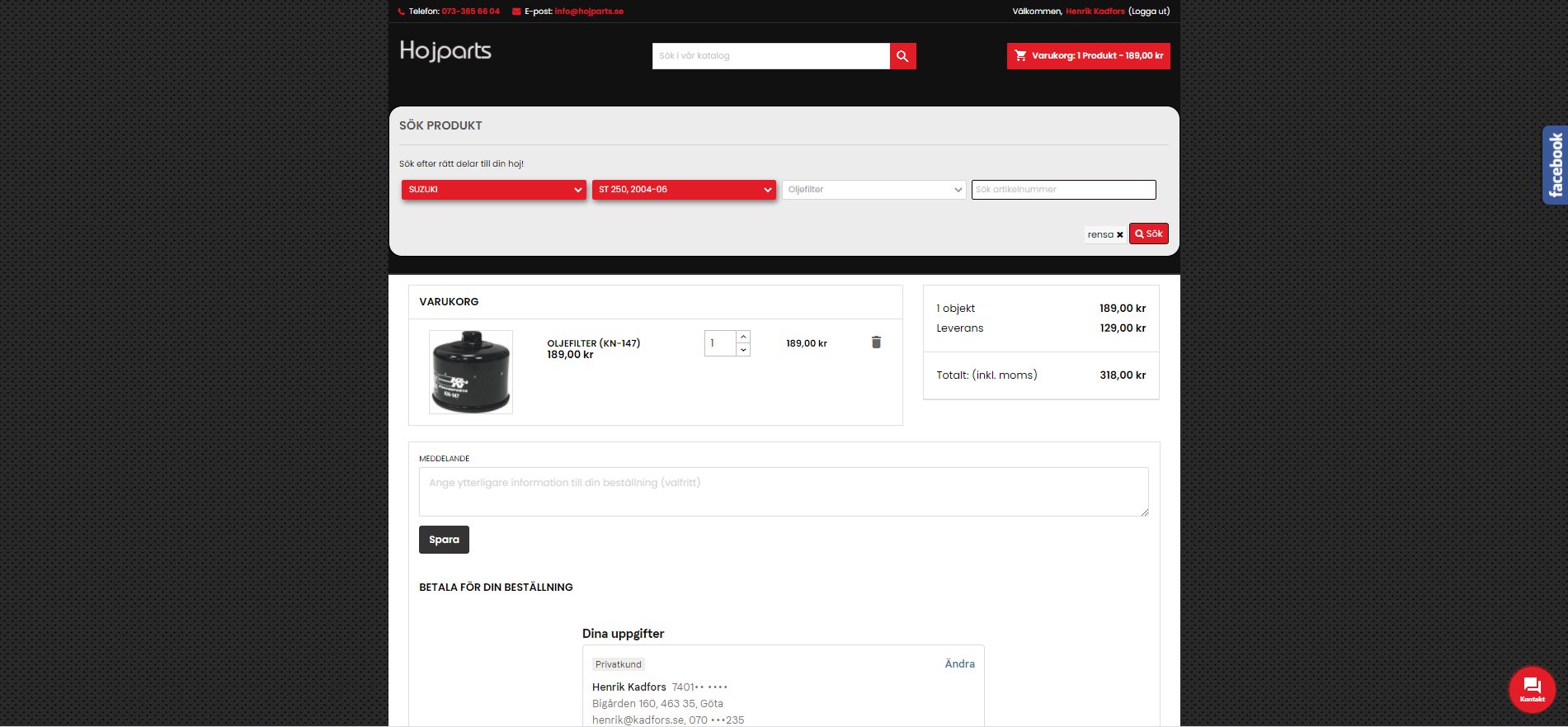The height and width of the screenshot is (727, 1568).
Task: Open the Oljefilter category dropdown
Action: pos(873,190)
